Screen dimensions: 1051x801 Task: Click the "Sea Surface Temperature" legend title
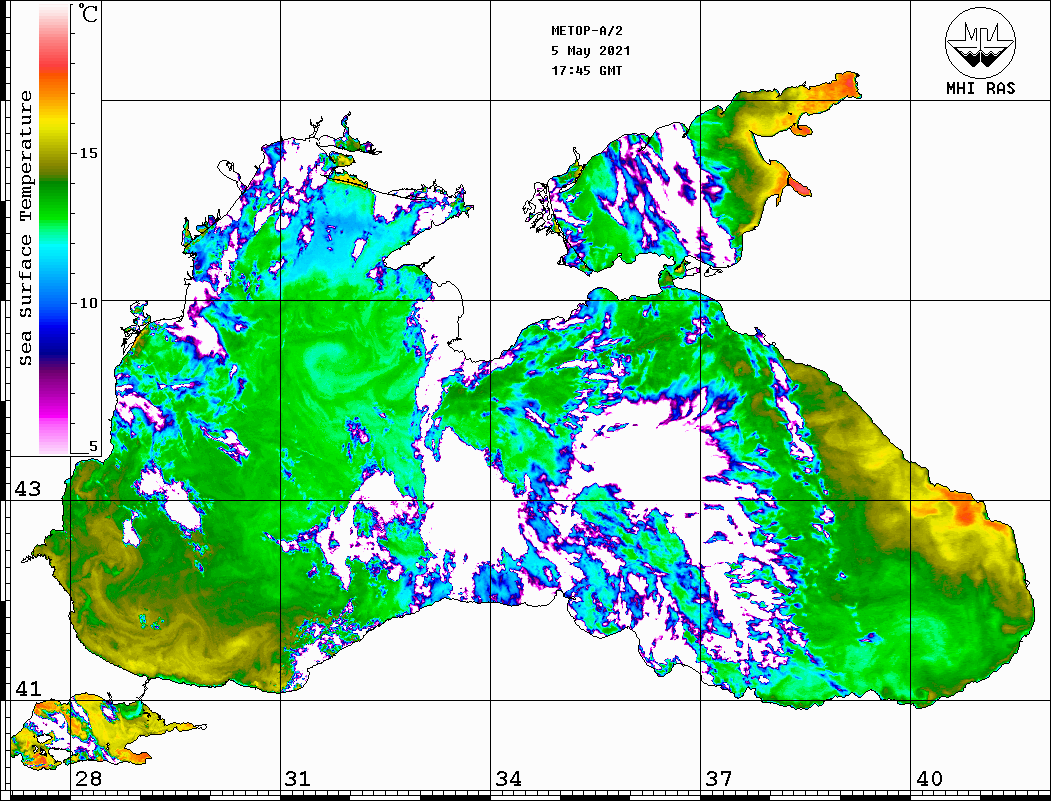pos(25,228)
